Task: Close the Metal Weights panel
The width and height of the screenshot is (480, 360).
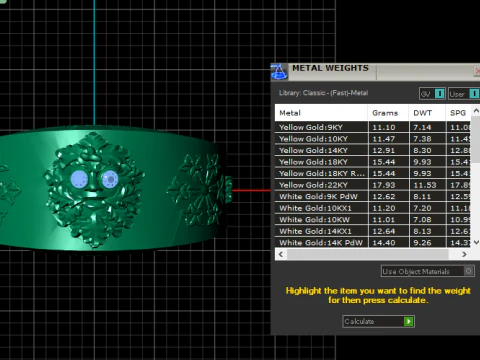Action: tap(477, 71)
